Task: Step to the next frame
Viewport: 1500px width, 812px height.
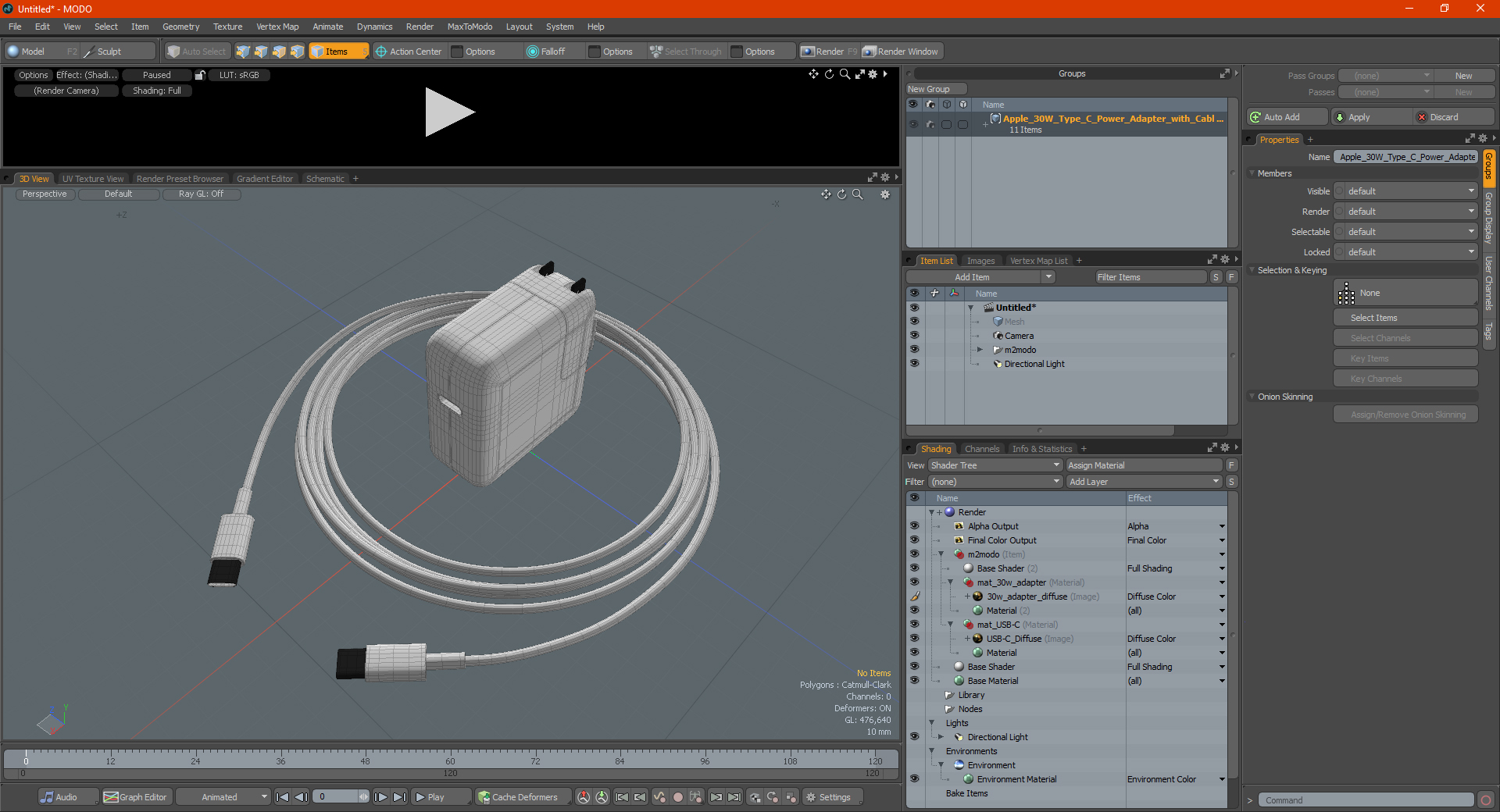Action: click(380, 797)
